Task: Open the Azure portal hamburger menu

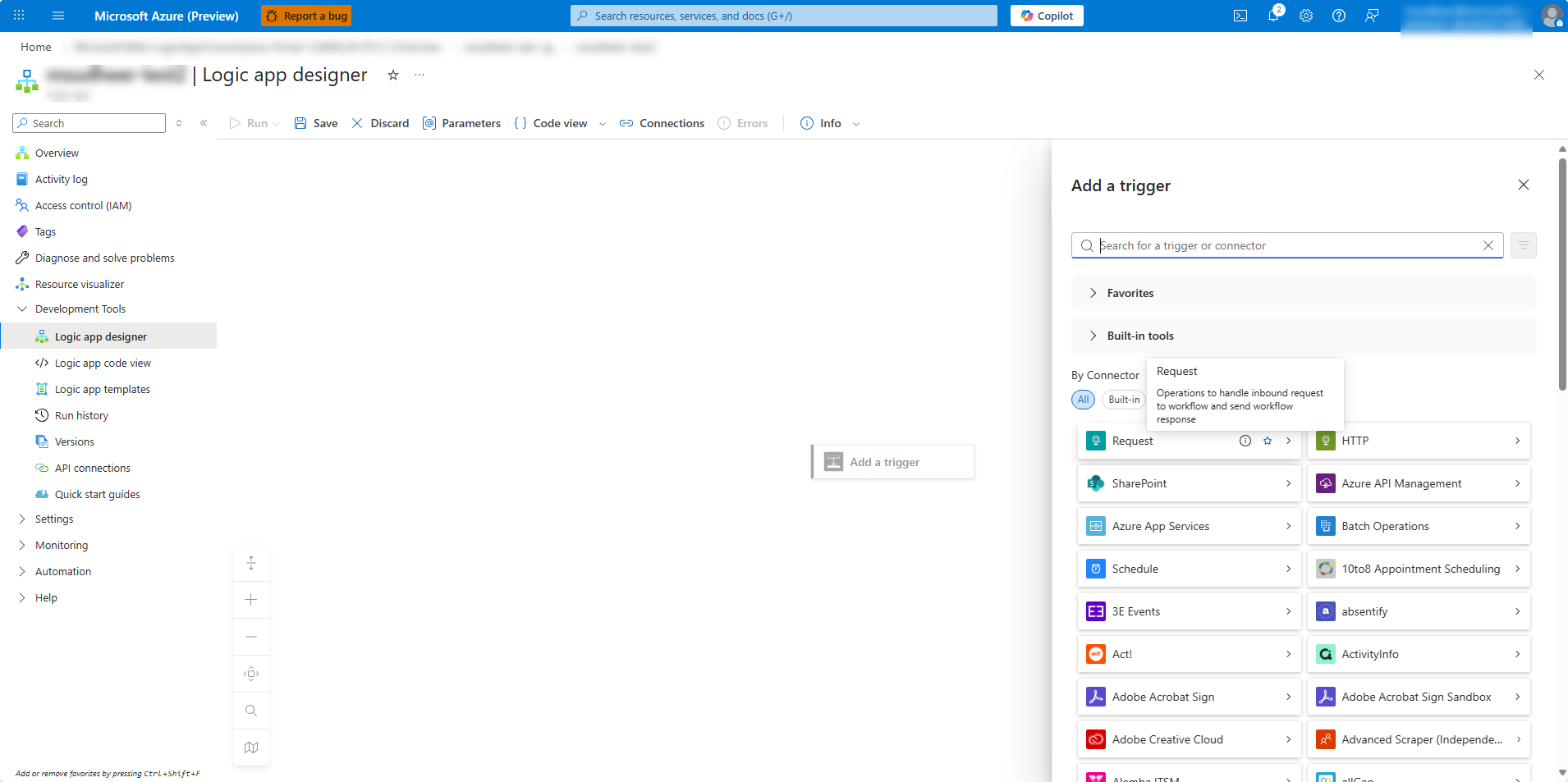Action: click(57, 16)
